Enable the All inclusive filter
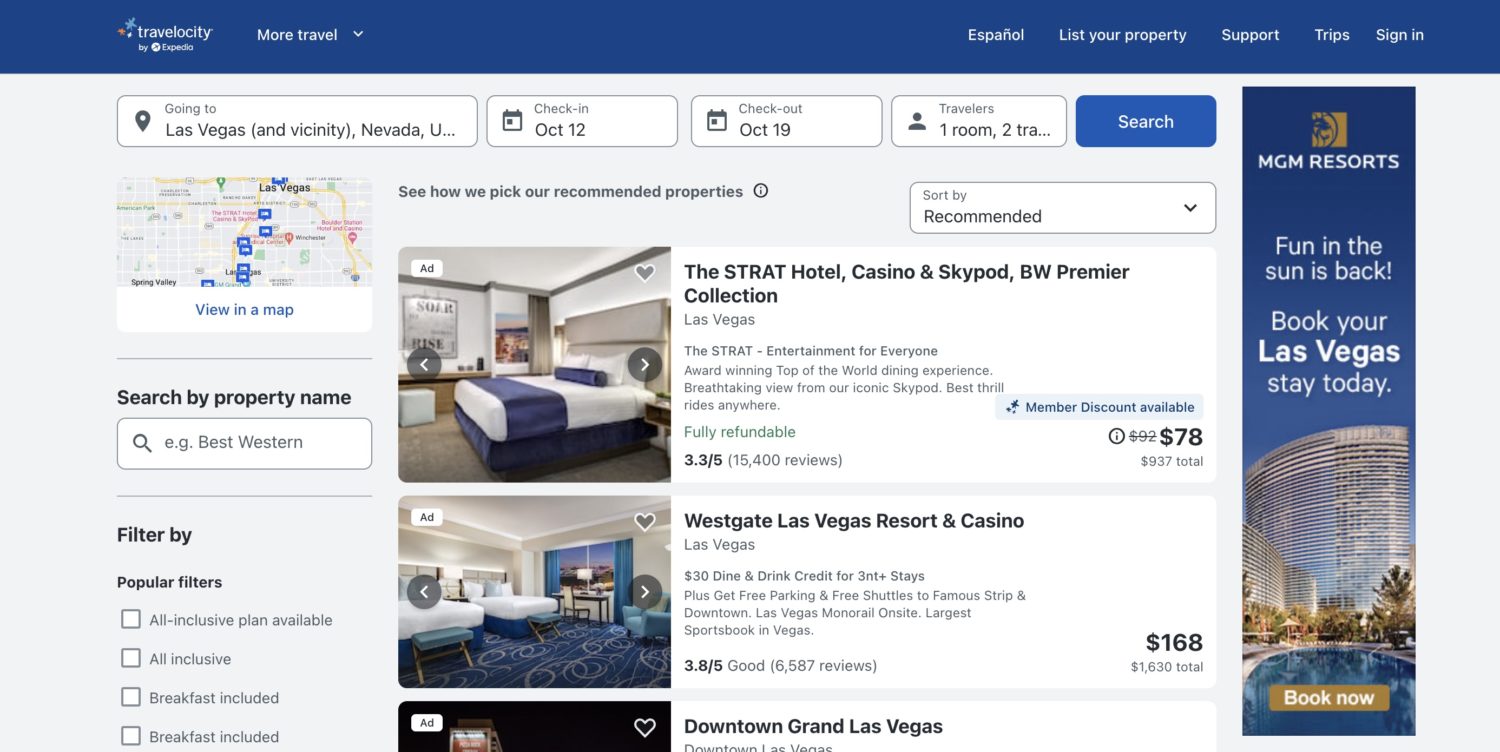This screenshot has height=752, width=1500. [x=130, y=657]
